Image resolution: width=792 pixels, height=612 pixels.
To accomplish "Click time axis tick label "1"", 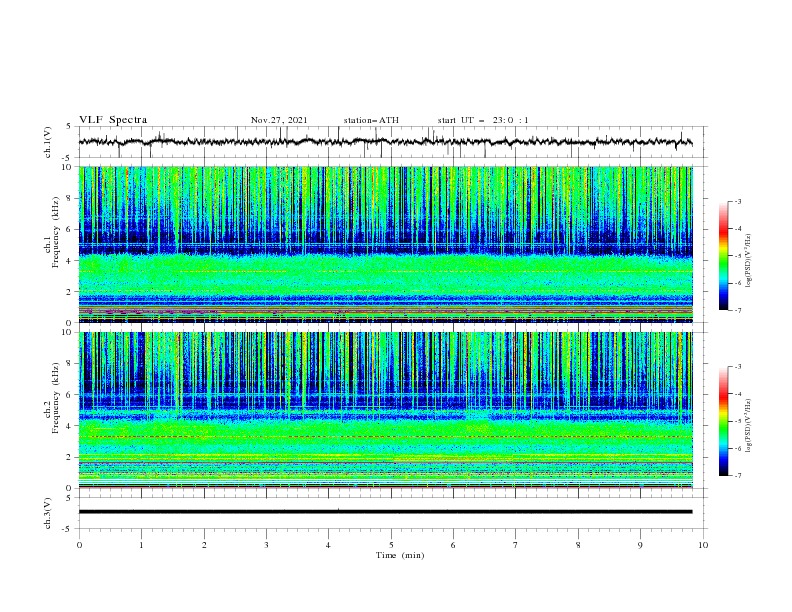I will point(142,545).
